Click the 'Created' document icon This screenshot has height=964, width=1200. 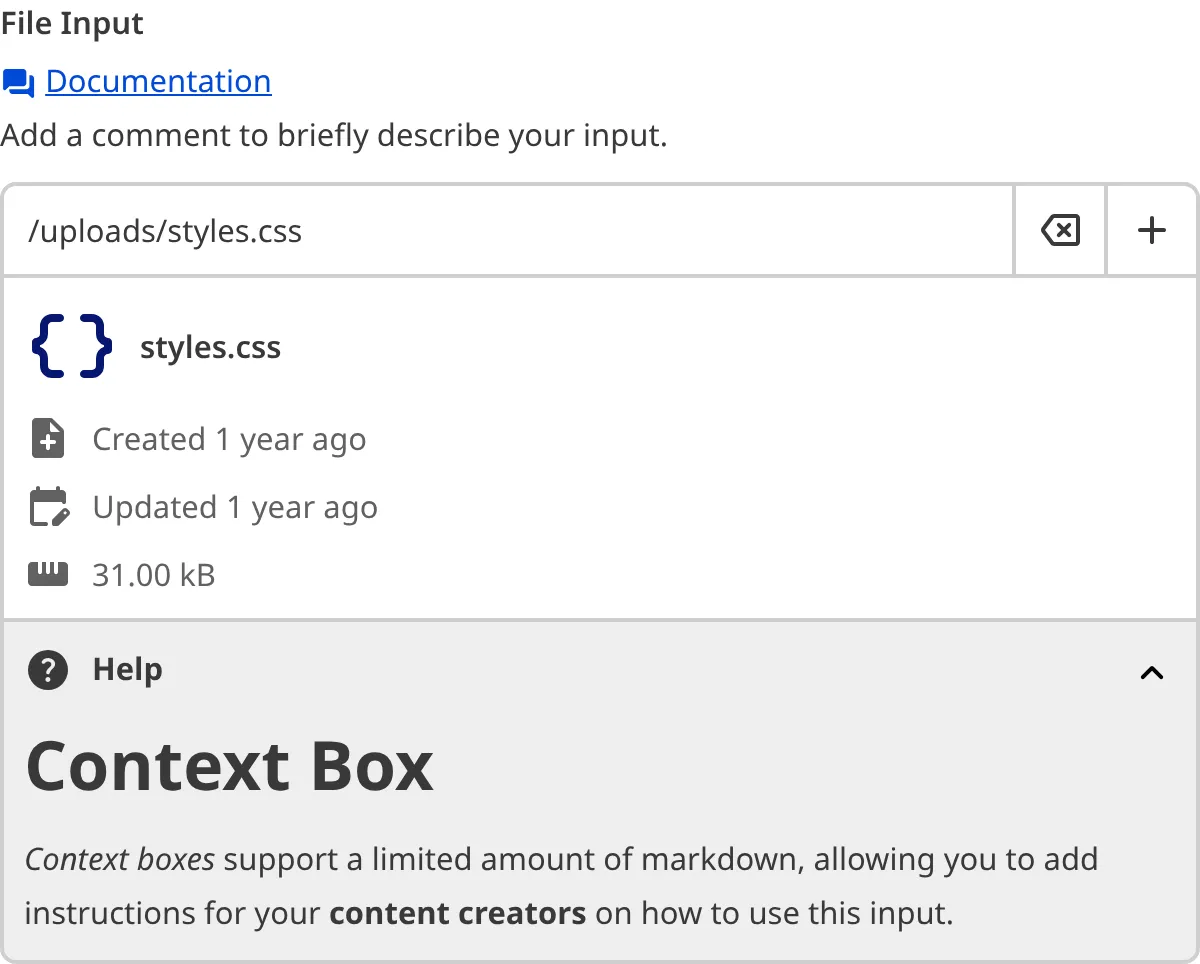46,438
